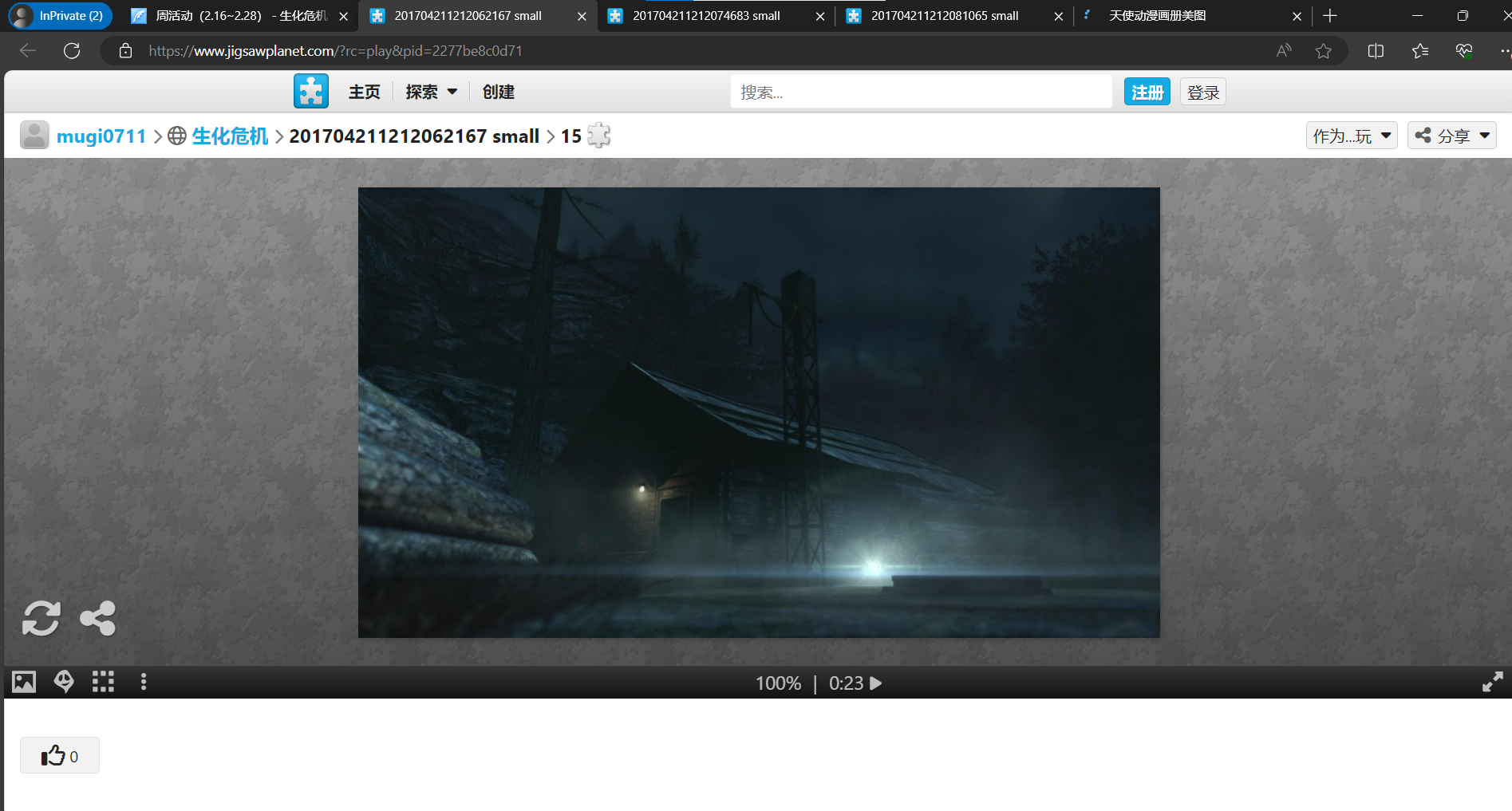Enter fullscreen with the expand icon
This screenshot has height=811, width=1512.
click(x=1492, y=682)
